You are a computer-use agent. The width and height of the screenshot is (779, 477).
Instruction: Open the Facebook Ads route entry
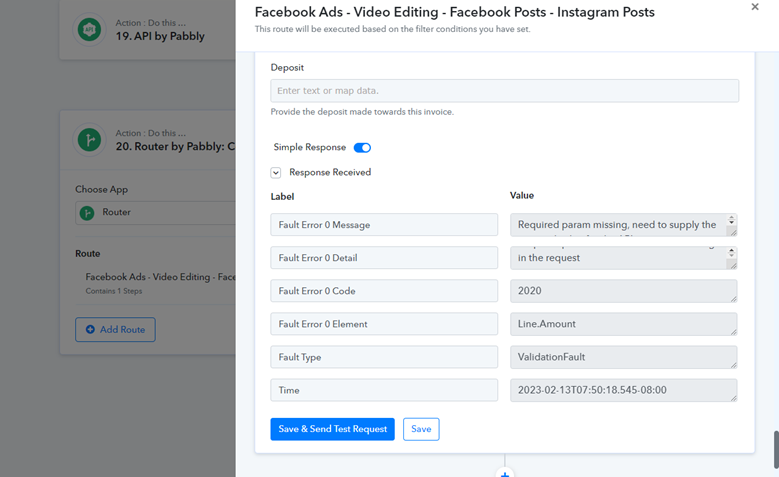coord(160,282)
